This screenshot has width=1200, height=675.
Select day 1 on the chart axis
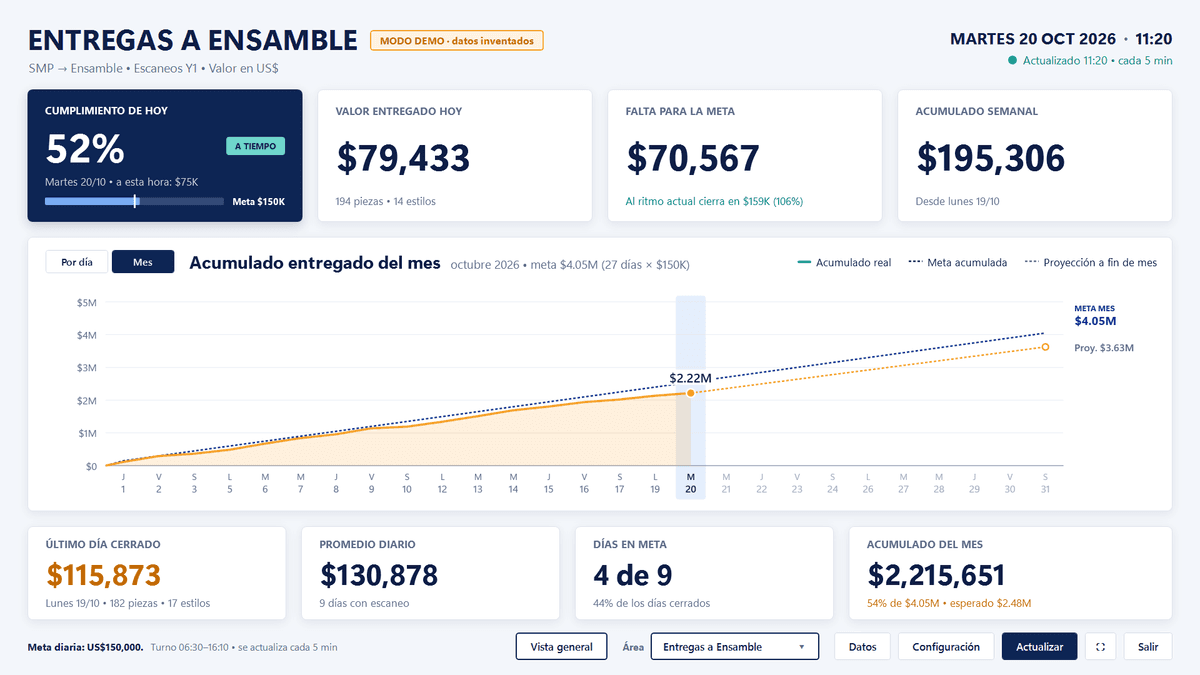coord(123,483)
